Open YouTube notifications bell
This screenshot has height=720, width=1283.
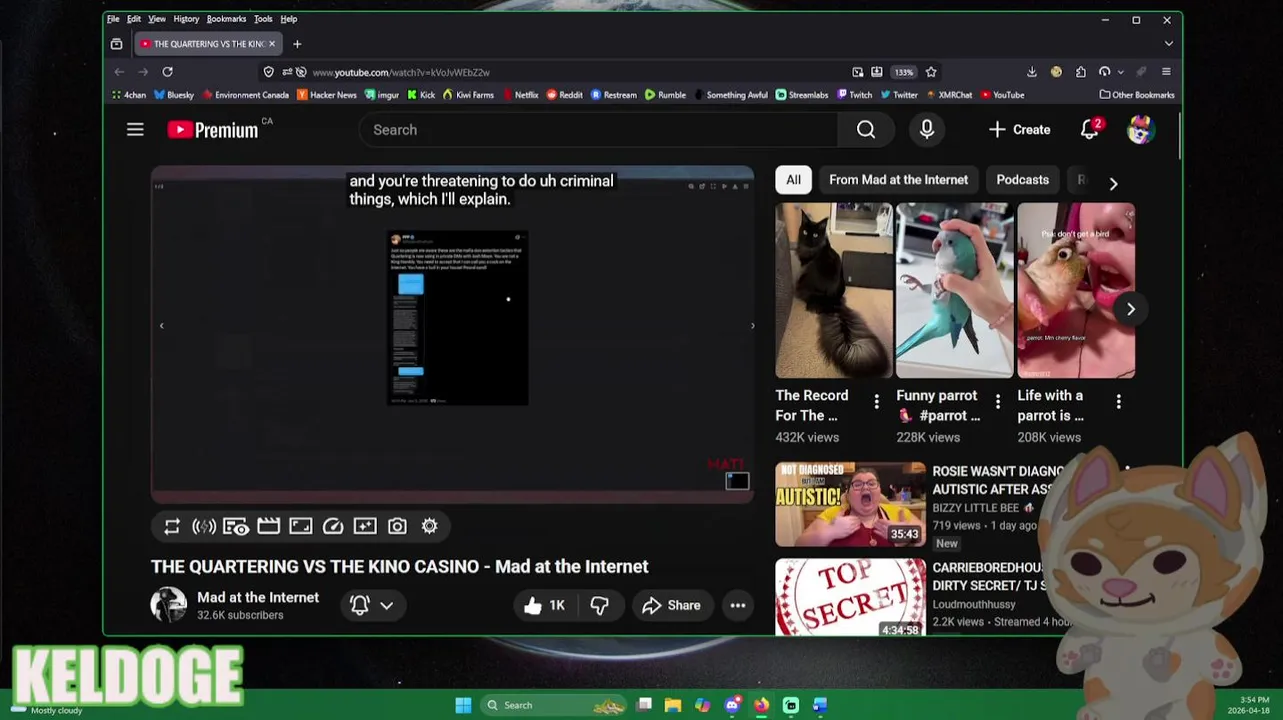tap(1090, 130)
